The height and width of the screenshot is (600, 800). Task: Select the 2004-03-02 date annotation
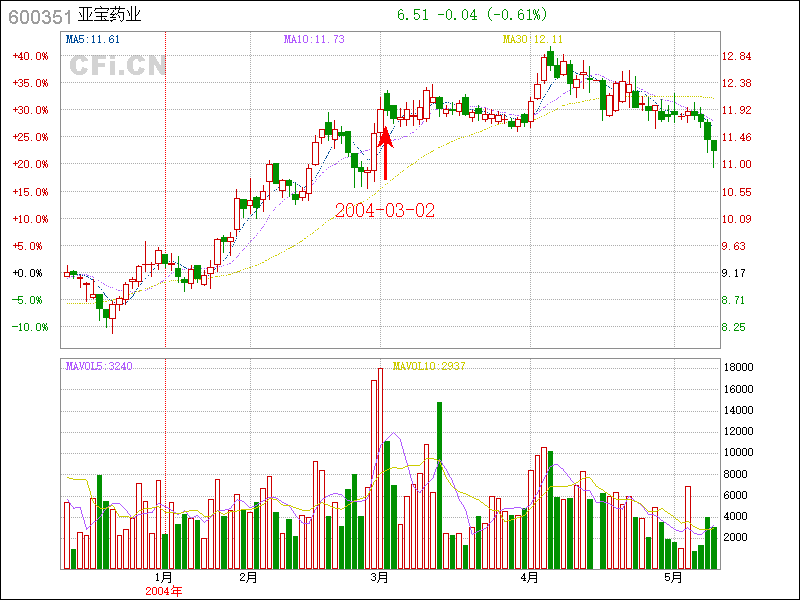(385, 211)
